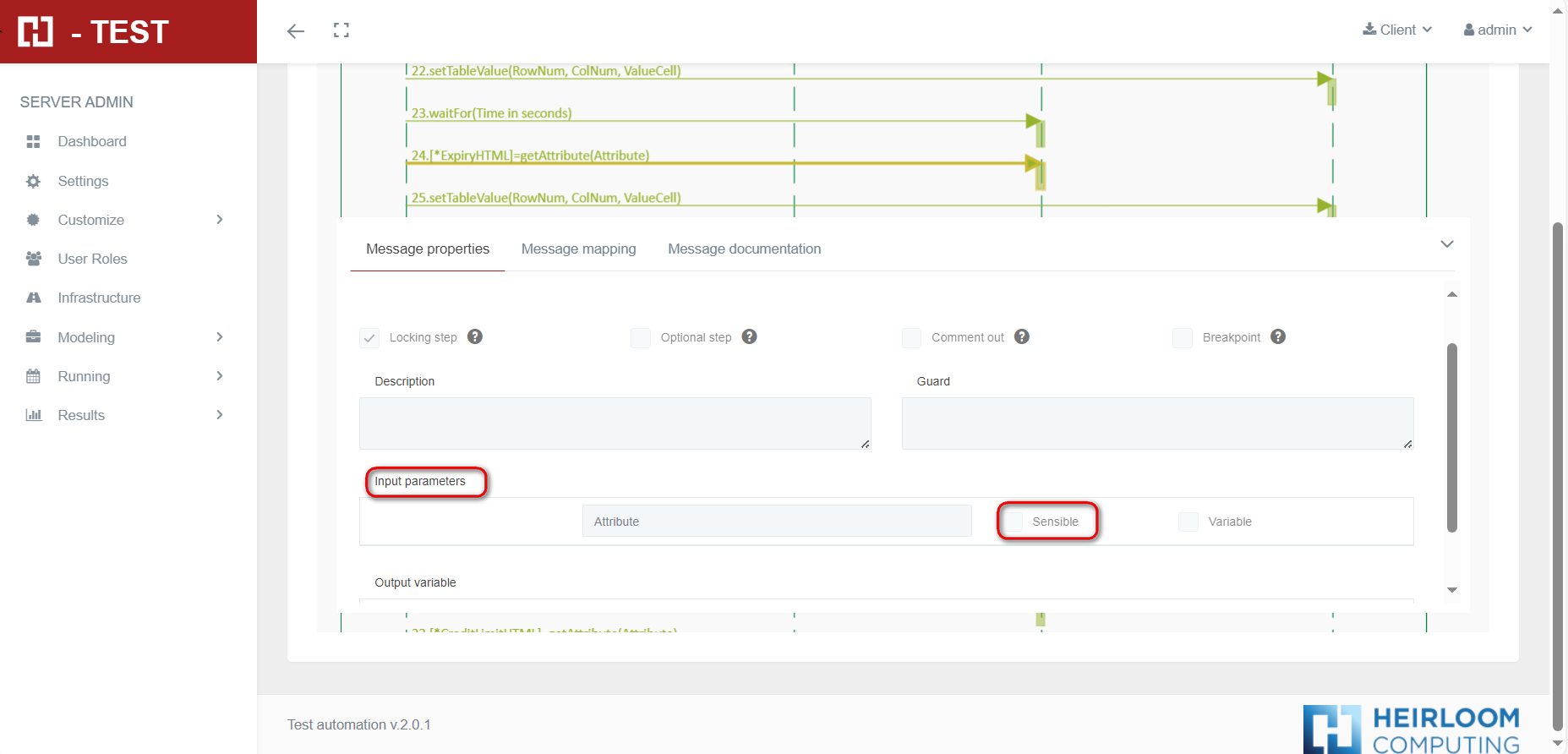Toggle the fullscreen icon
1568x754 pixels.
click(x=341, y=30)
